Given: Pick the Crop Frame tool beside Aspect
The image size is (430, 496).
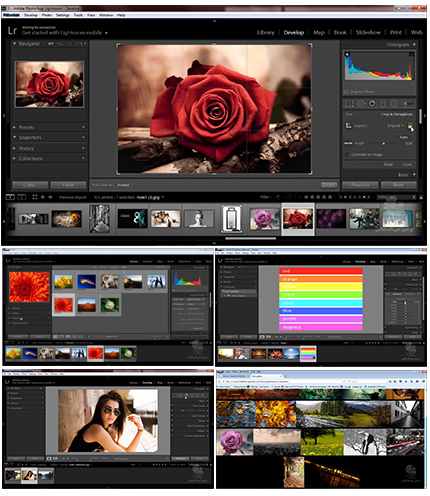Looking at the screenshot, I should [x=348, y=125].
